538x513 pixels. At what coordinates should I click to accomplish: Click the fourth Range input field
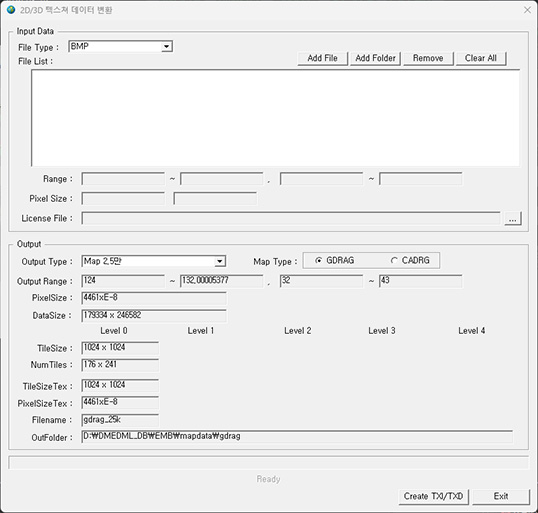[x=421, y=179]
